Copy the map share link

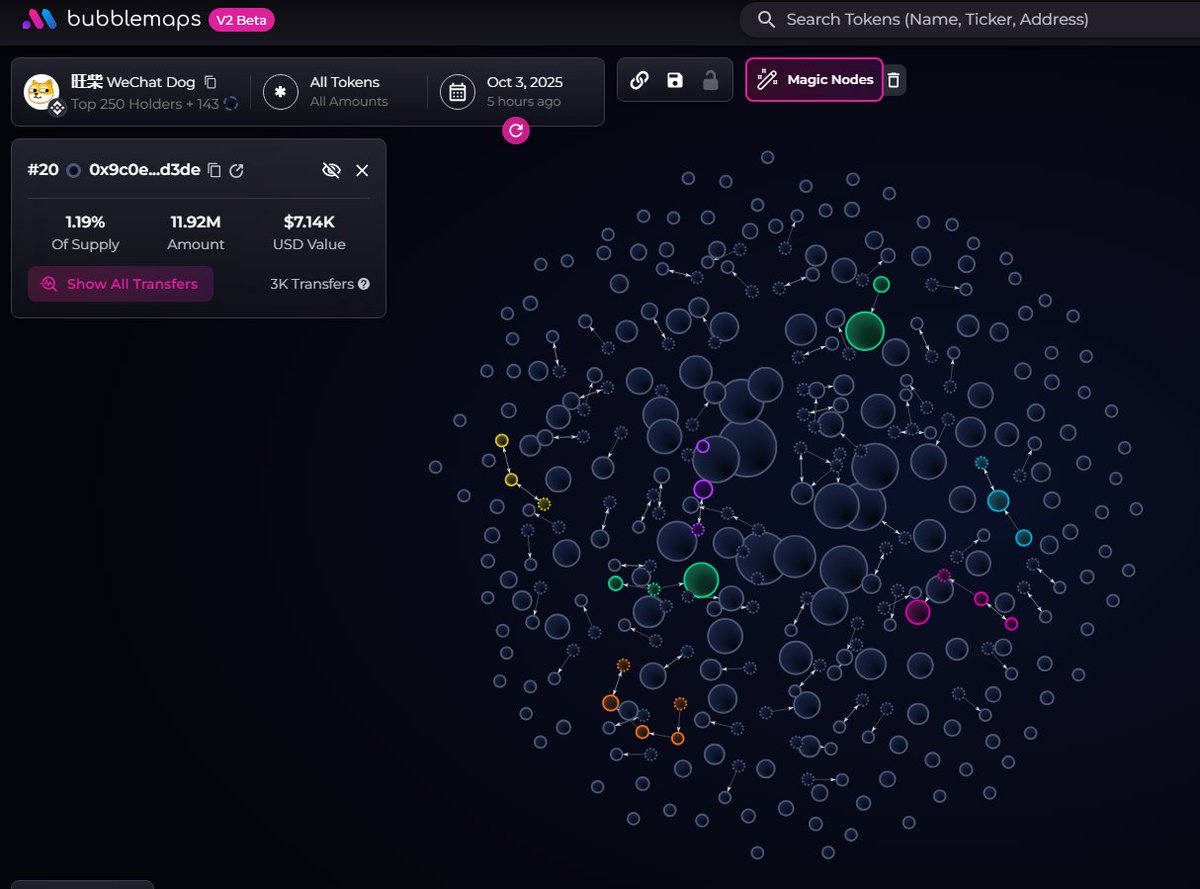point(640,80)
